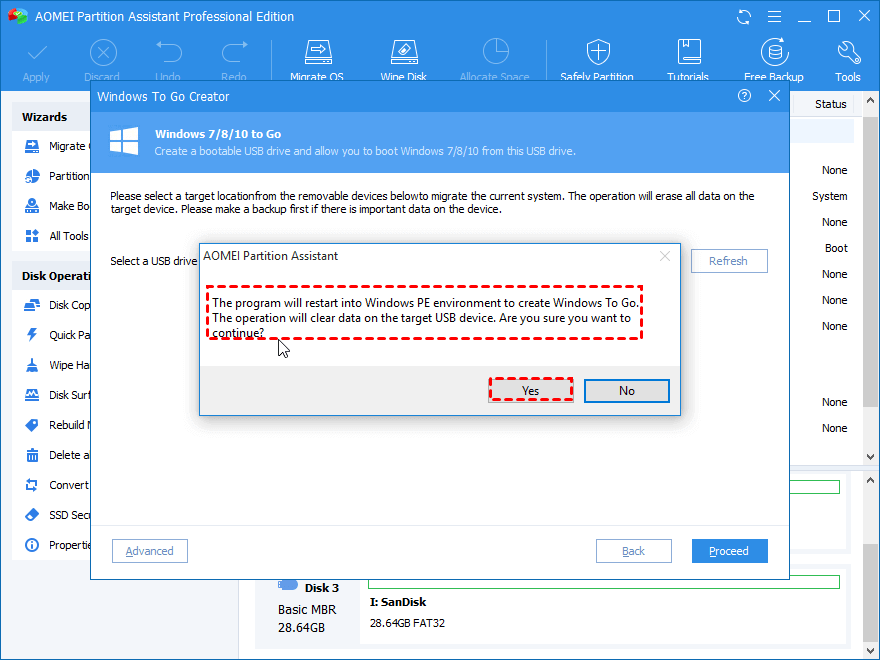Choose Disk Copy operation
This screenshot has width=880, height=660.
coord(57,305)
